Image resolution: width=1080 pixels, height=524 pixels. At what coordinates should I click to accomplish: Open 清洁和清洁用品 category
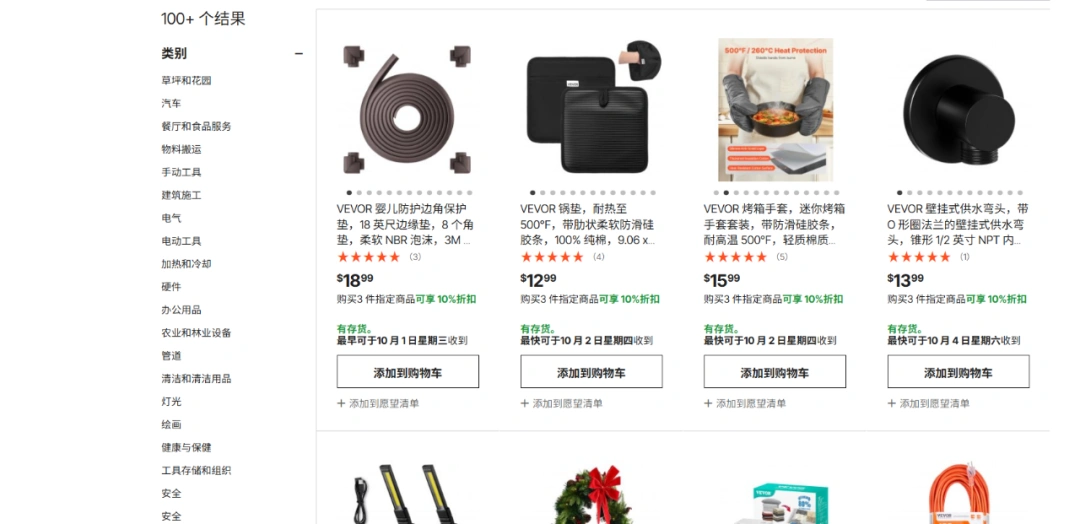coord(196,379)
